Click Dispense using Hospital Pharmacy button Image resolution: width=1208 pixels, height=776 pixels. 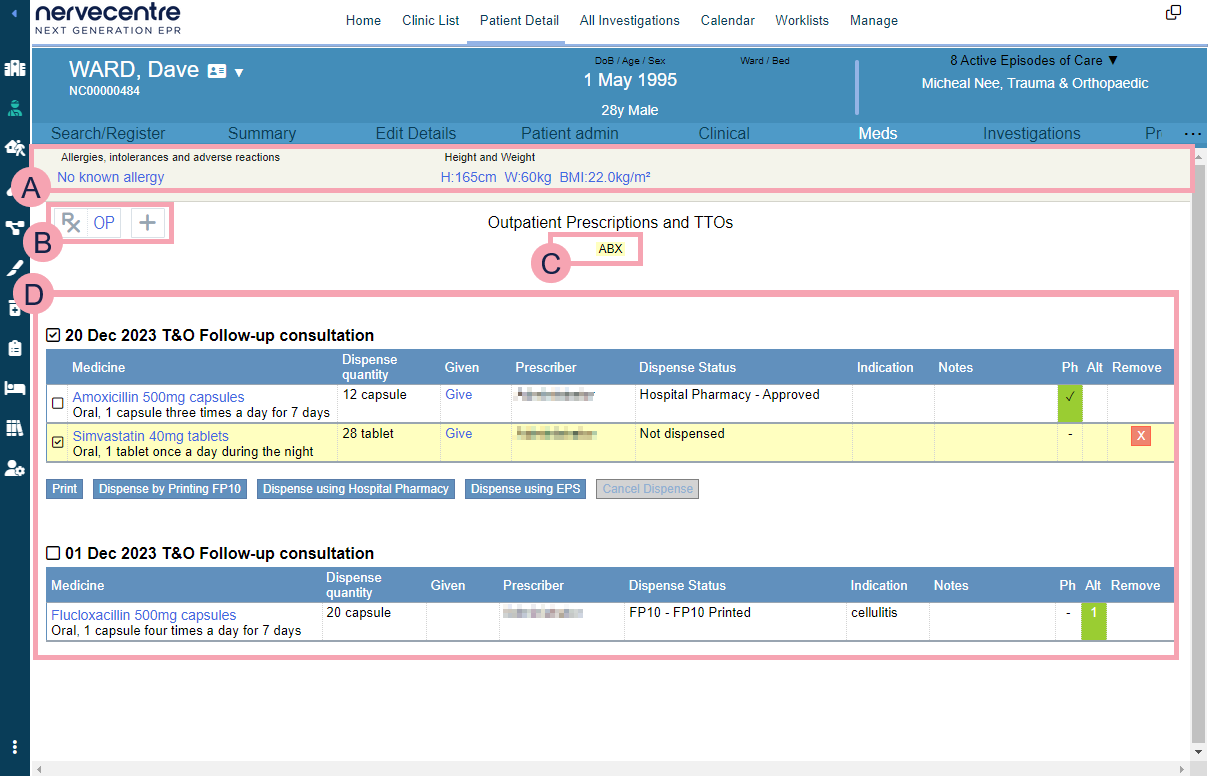[356, 489]
